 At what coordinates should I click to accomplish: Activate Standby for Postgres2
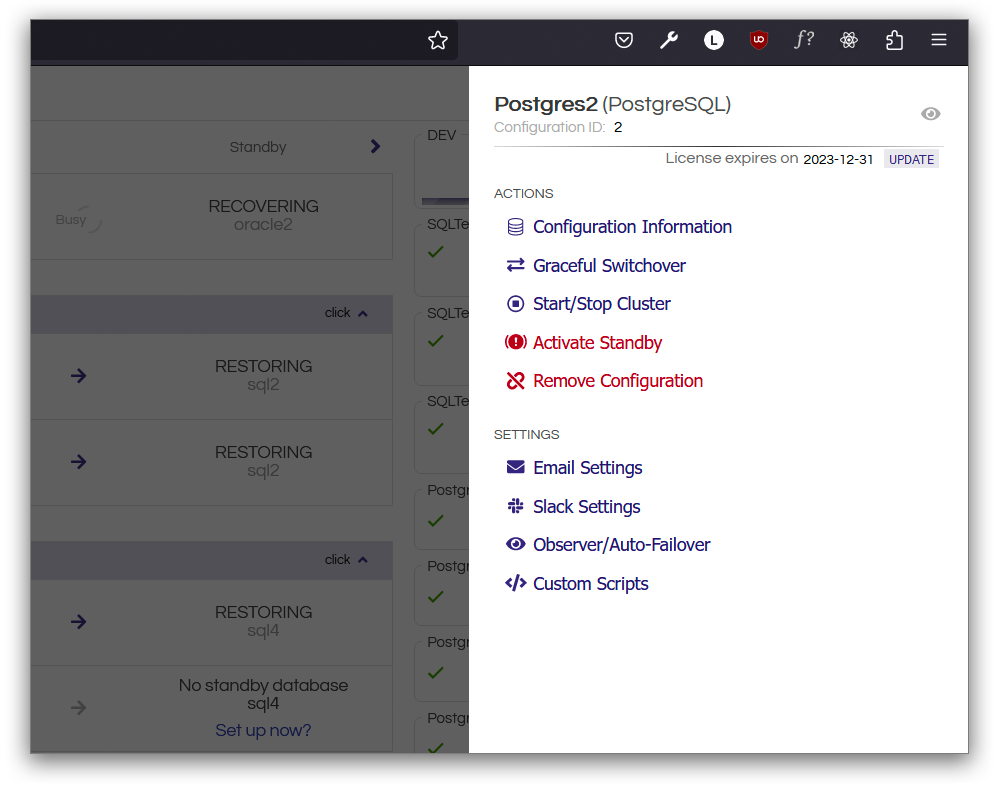point(596,342)
